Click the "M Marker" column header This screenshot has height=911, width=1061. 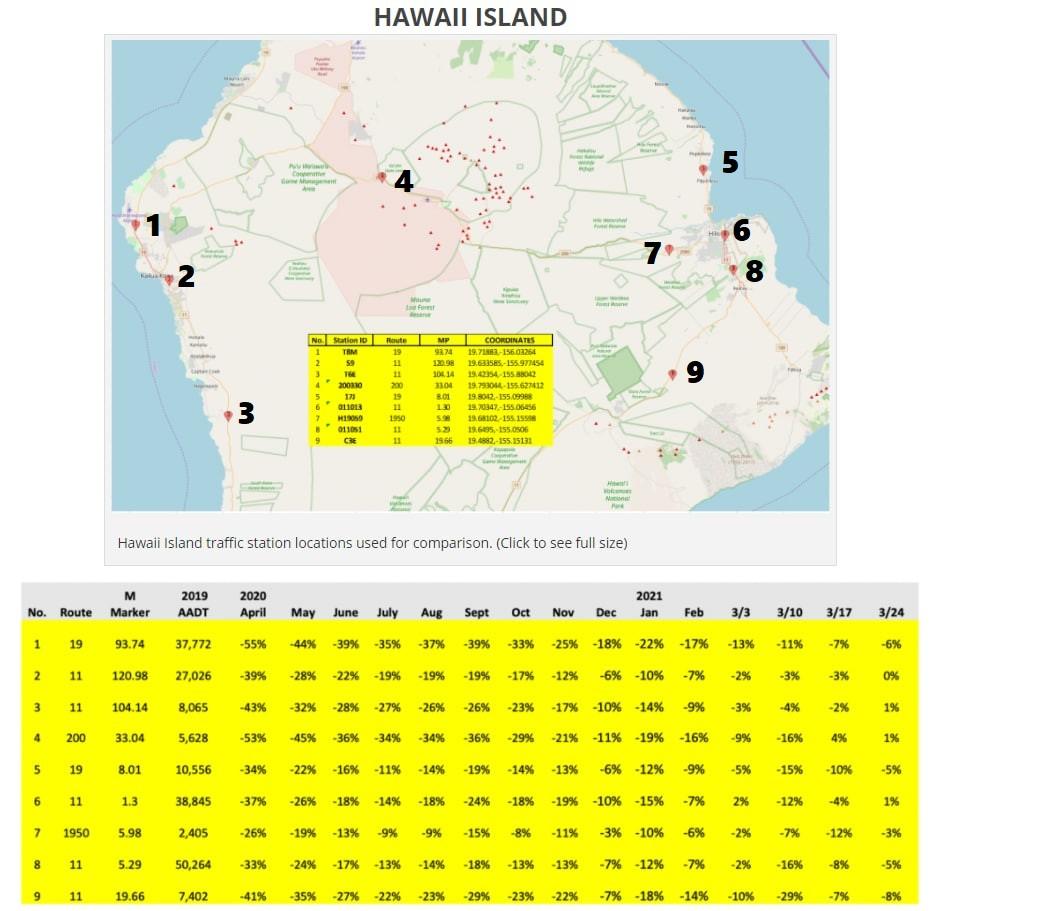129,604
